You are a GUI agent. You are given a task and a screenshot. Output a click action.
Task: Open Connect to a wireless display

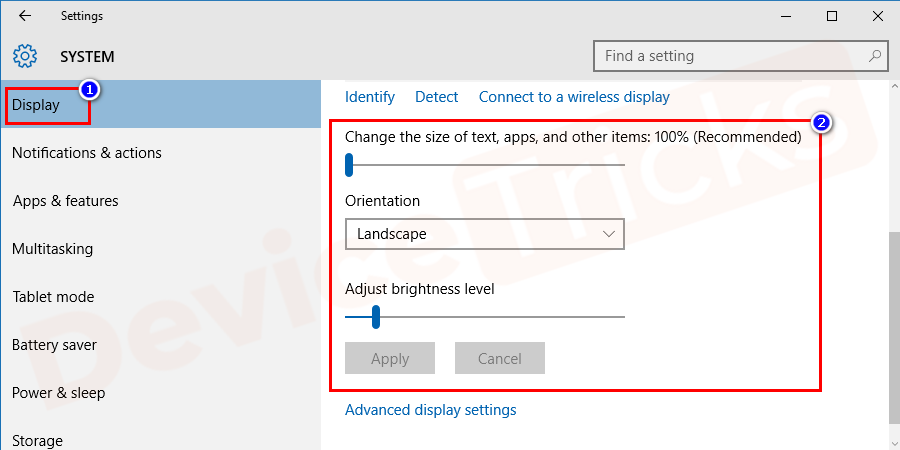(574, 97)
